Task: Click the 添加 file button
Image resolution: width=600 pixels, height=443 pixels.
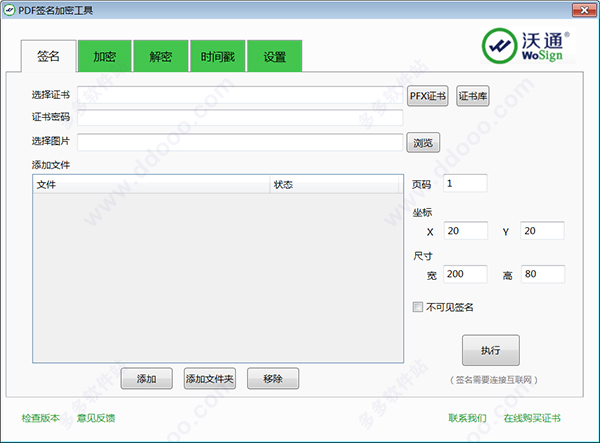Action: (x=147, y=379)
